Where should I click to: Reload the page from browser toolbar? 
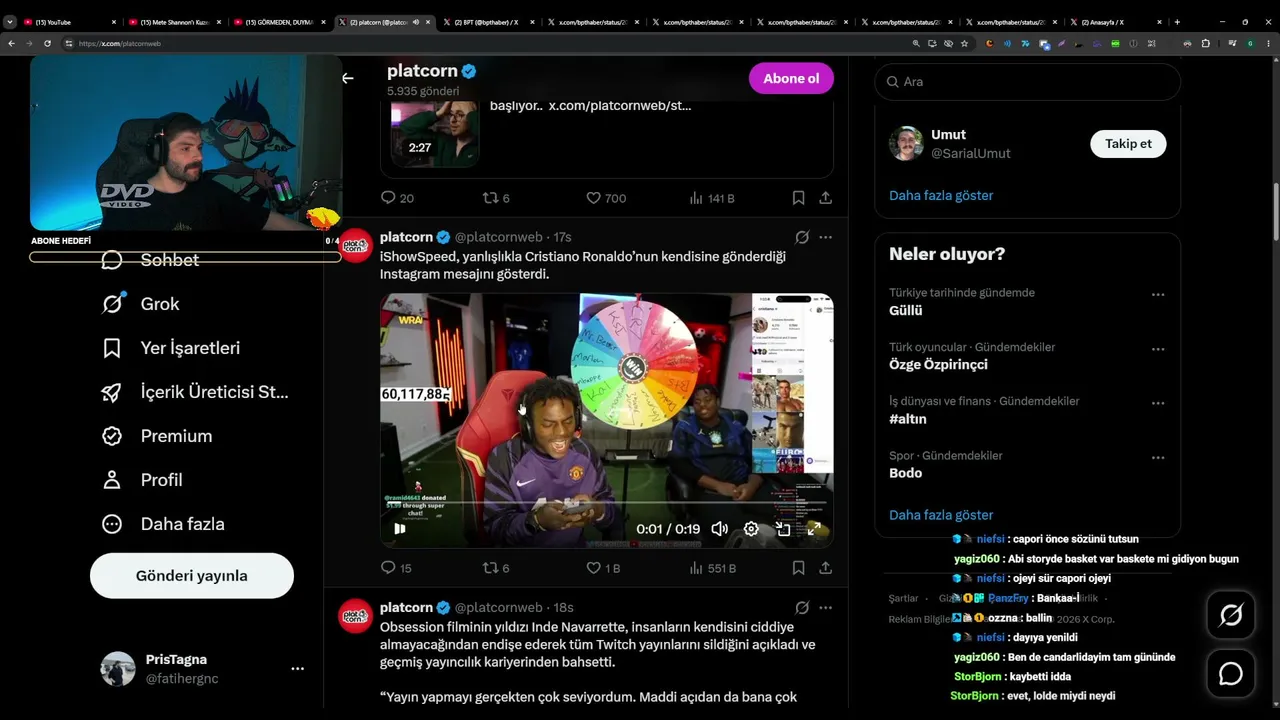[x=47, y=44]
